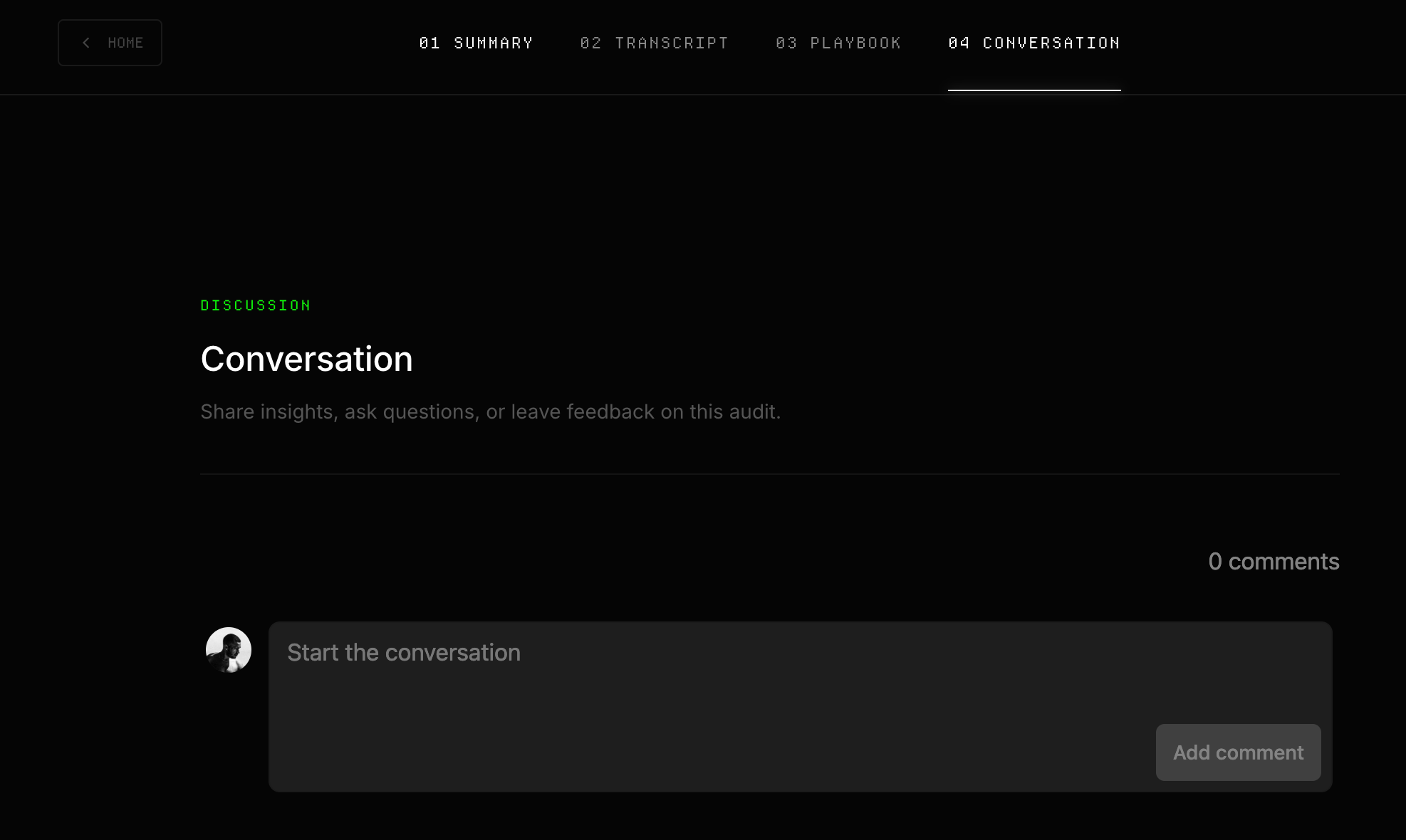The image size is (1406, 840).
Task: Select the 03 Playbook tab
Action: [838, 43]
